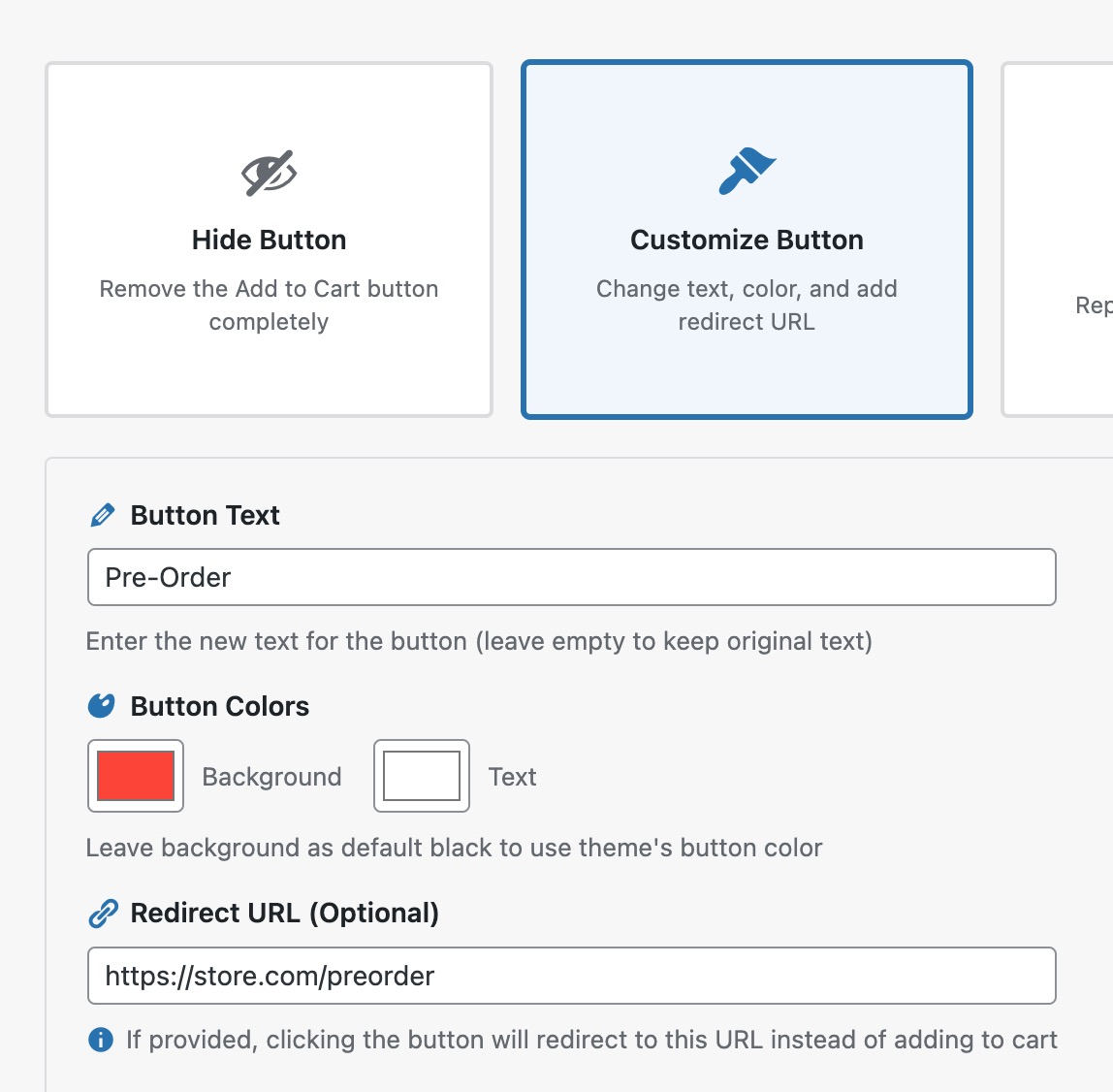Click the Remove Add to Cart description text

coord(269,305)
